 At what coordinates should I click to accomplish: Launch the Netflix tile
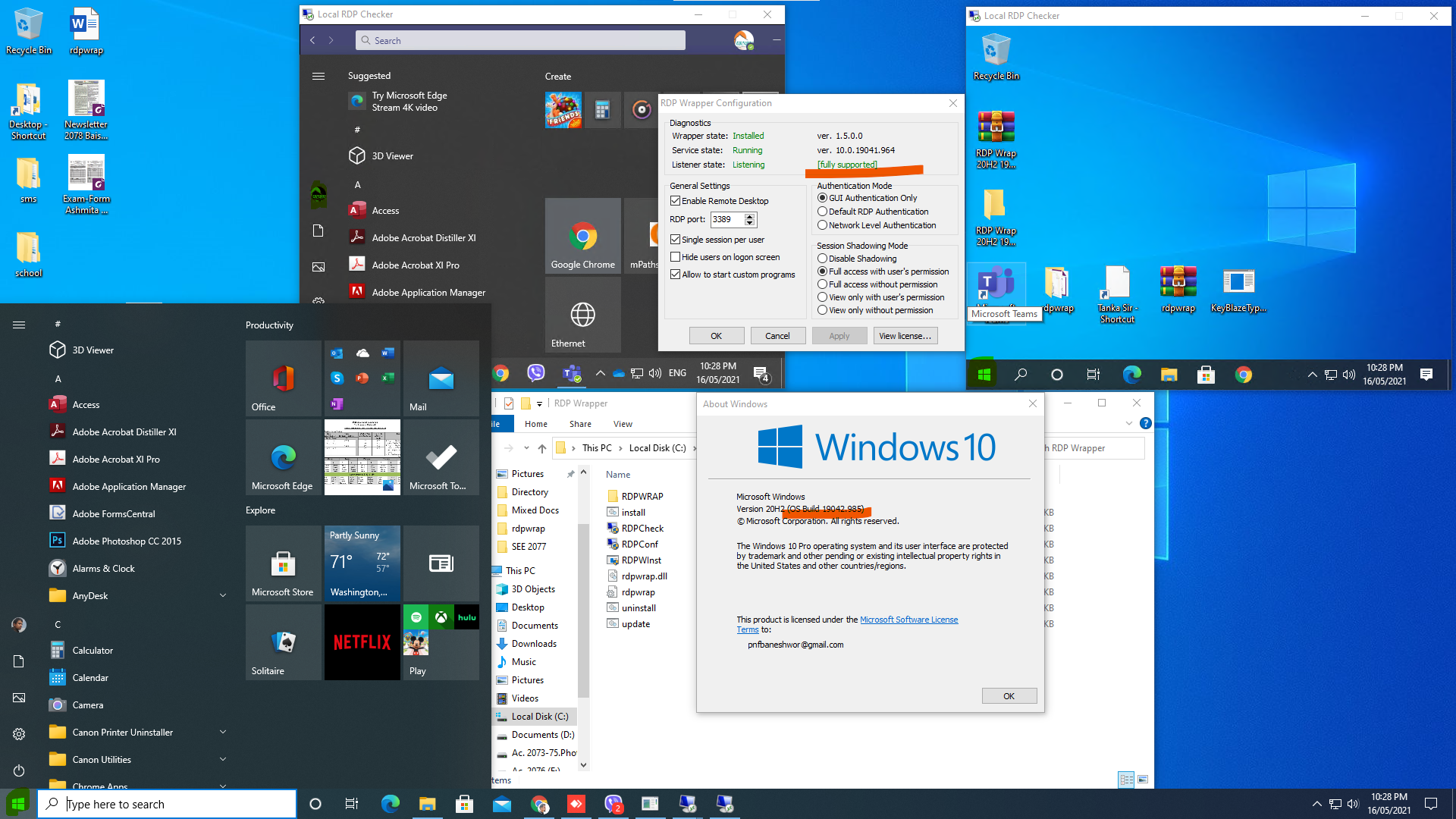click(x=362, y=642)
